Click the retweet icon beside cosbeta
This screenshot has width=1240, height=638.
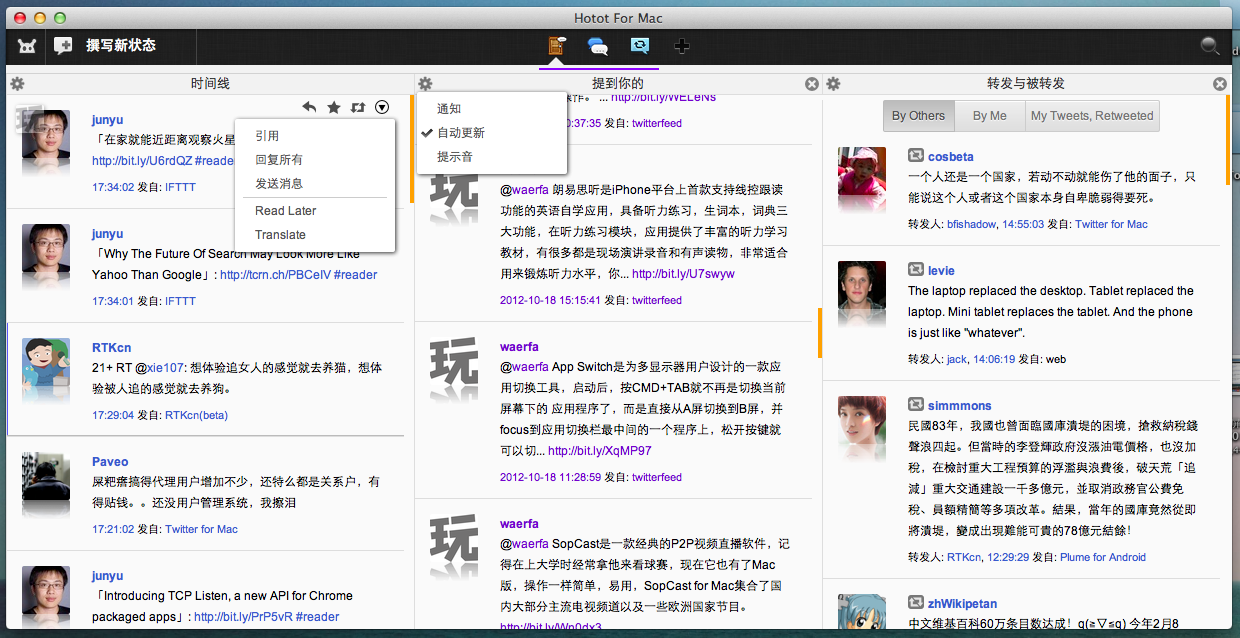915,156
